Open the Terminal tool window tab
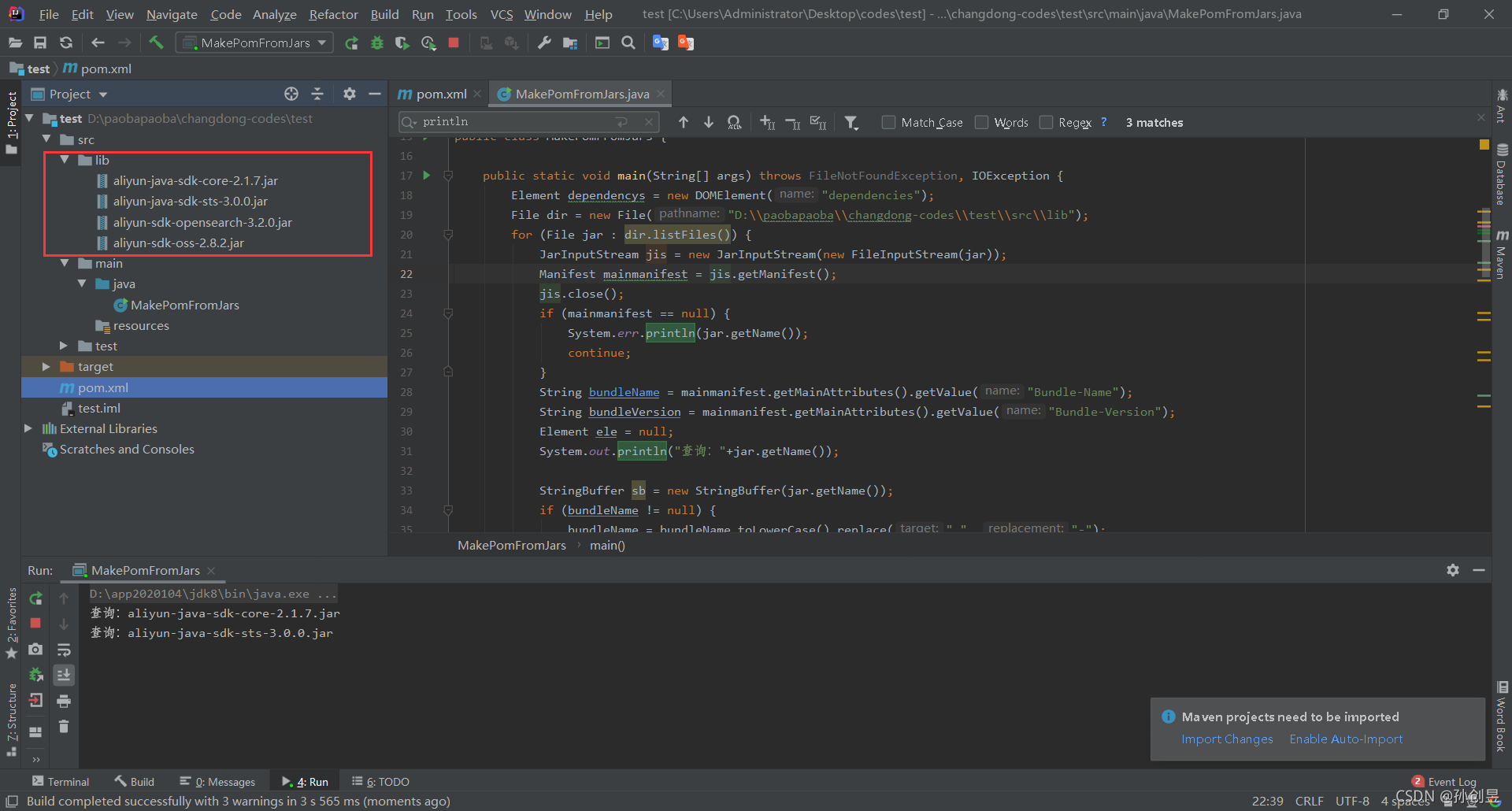 61,781
